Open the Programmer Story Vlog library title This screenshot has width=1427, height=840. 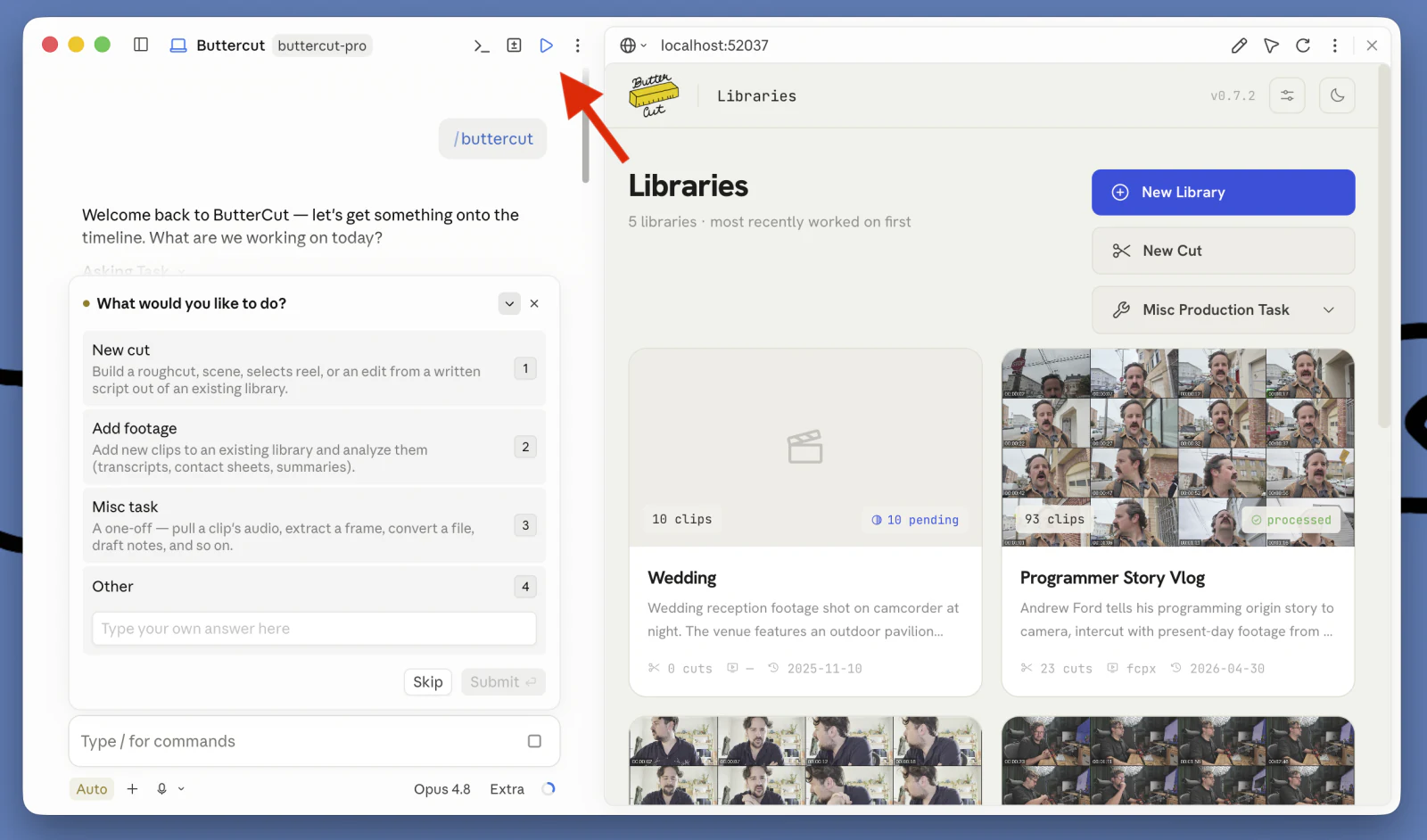point(1112,578)
